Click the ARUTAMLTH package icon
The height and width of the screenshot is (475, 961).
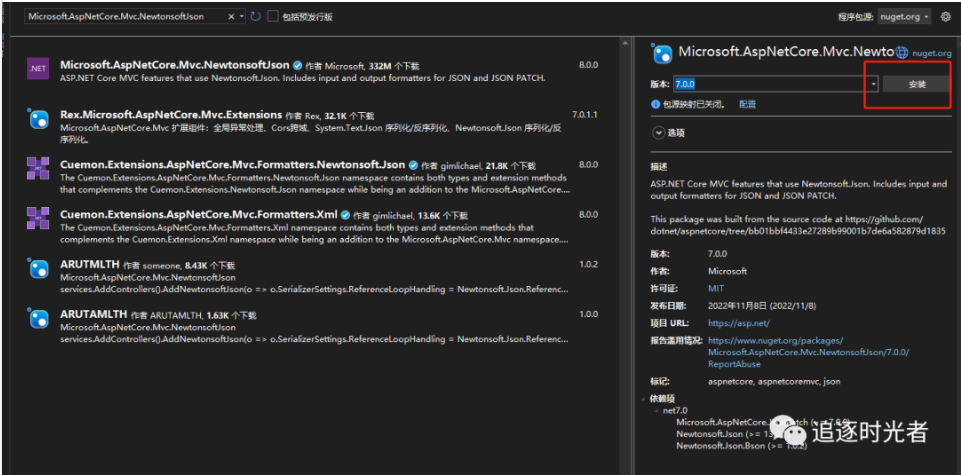point(38,318)
